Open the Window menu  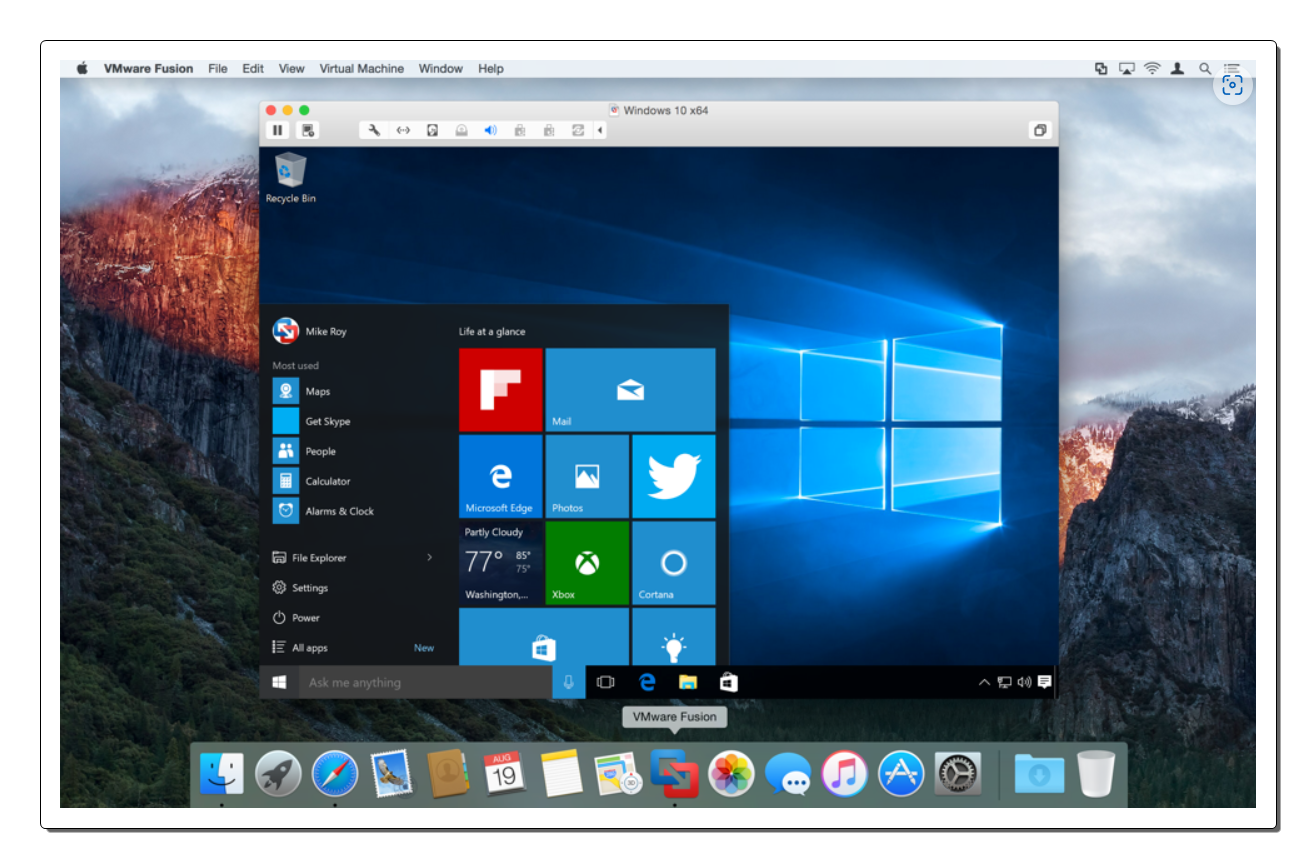[x=441, y=68]
